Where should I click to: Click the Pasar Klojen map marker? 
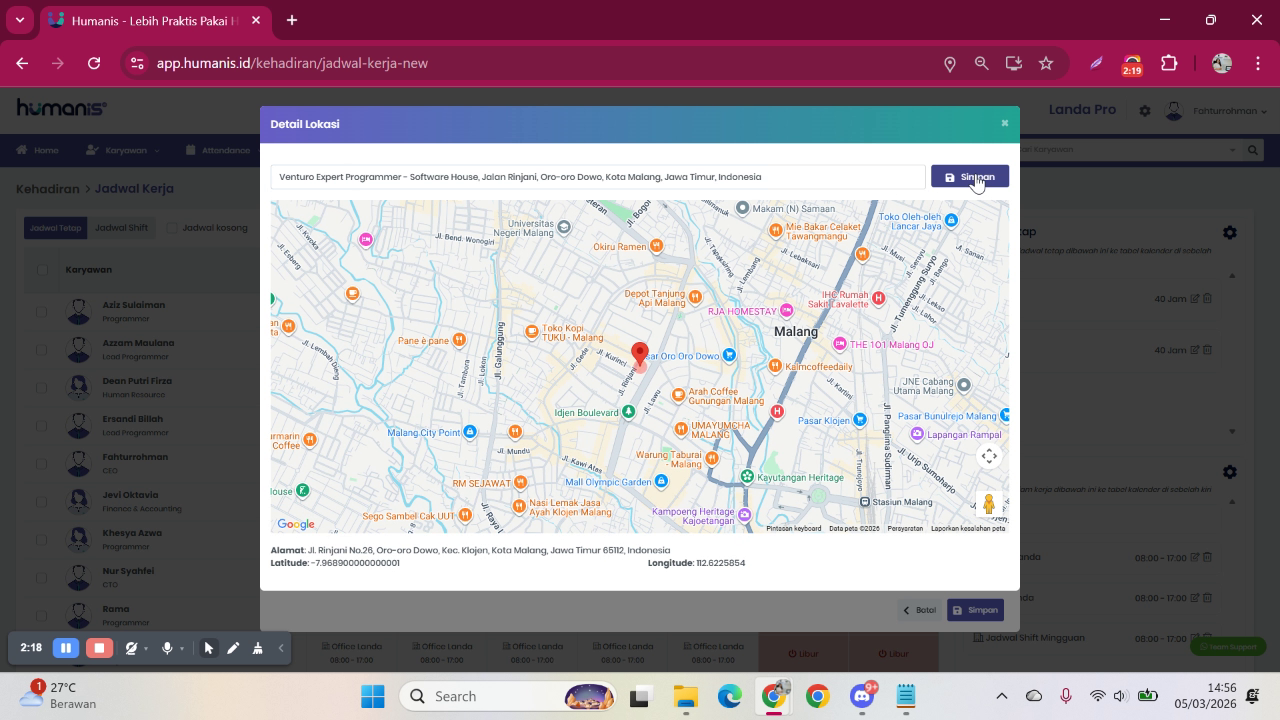(x=860, y=420)
